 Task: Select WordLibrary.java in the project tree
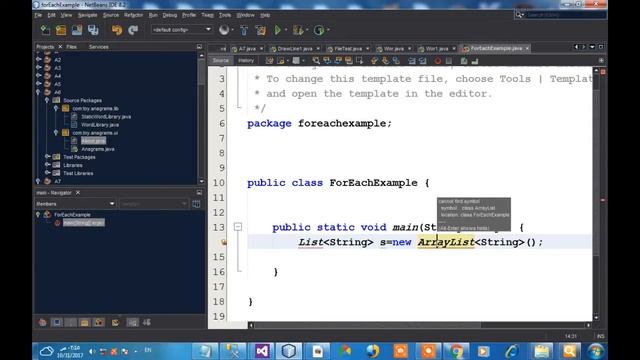coord(100,124)
